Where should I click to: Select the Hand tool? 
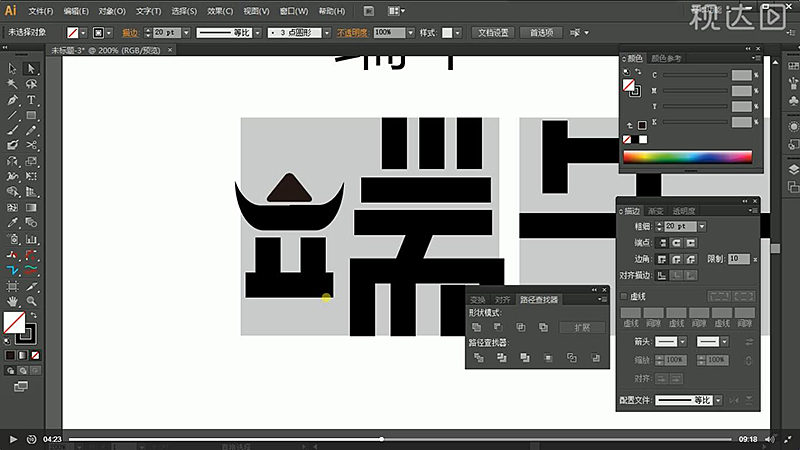click(x=12, y=301)
